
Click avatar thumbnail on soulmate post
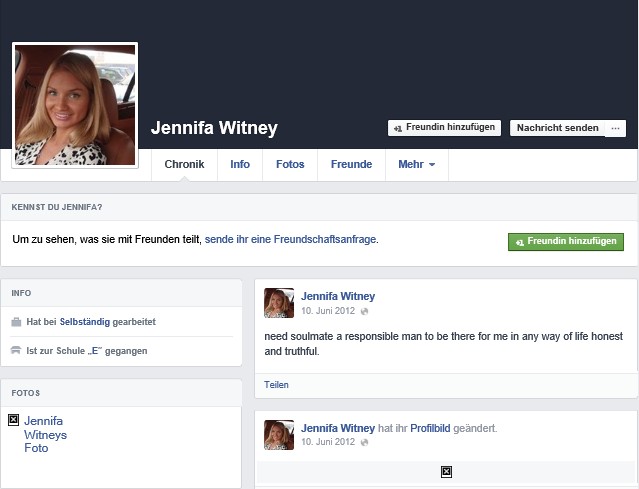pyautogui.click(x=279, y=303)
